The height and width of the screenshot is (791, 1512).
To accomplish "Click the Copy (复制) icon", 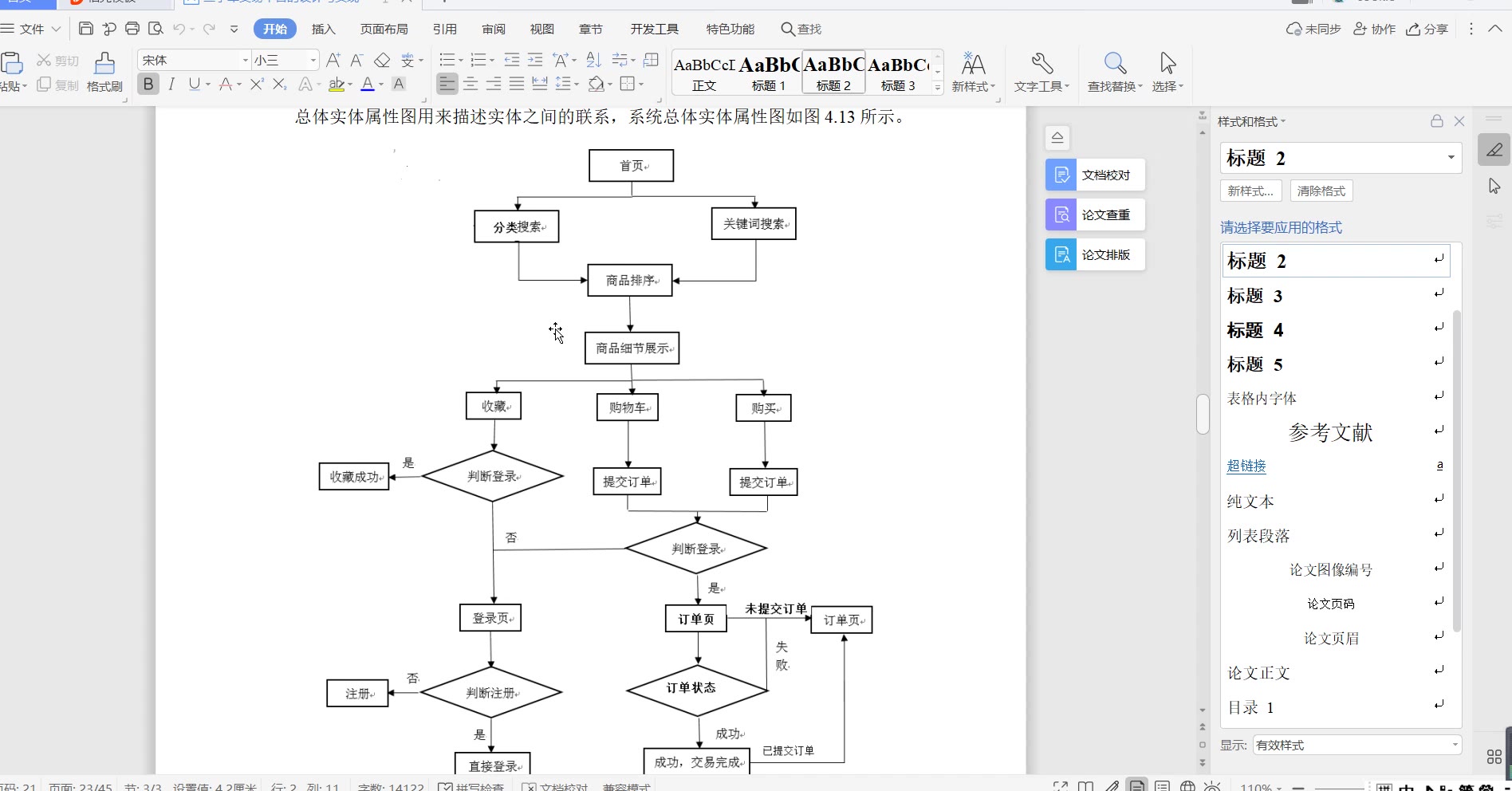I will coord(44,85).
